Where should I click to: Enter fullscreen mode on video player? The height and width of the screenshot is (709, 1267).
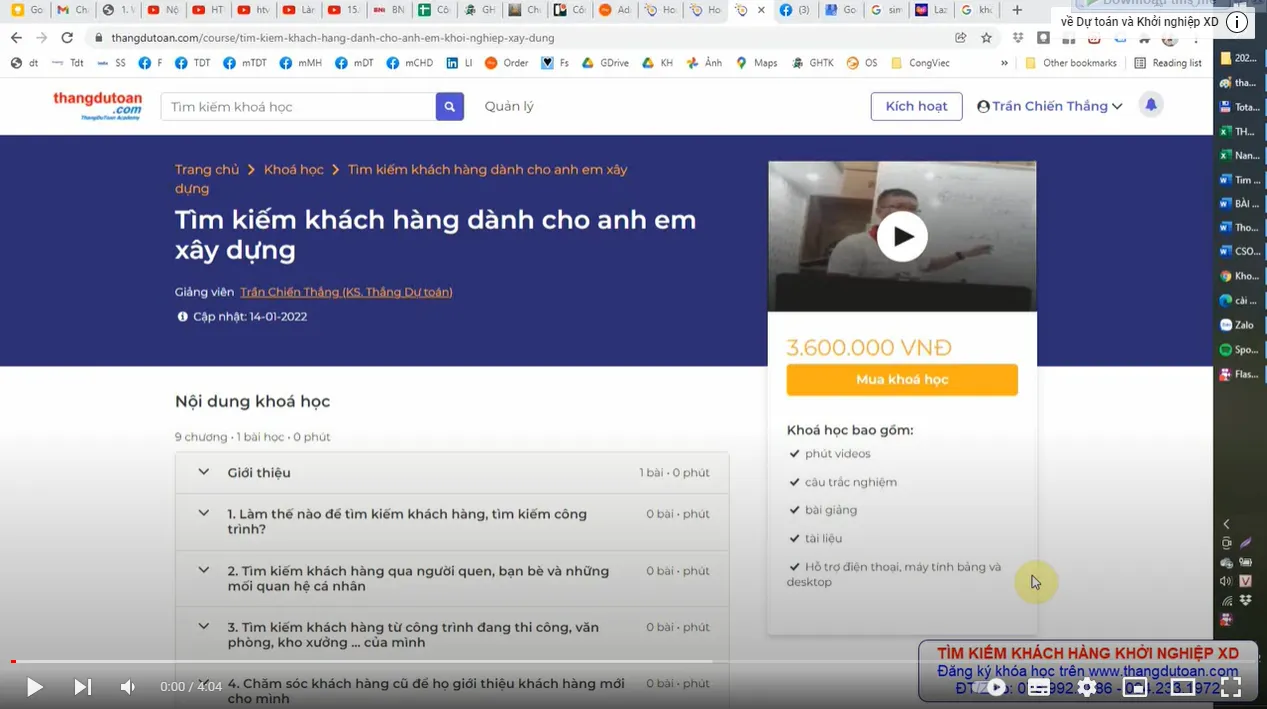coord(1231,687)
